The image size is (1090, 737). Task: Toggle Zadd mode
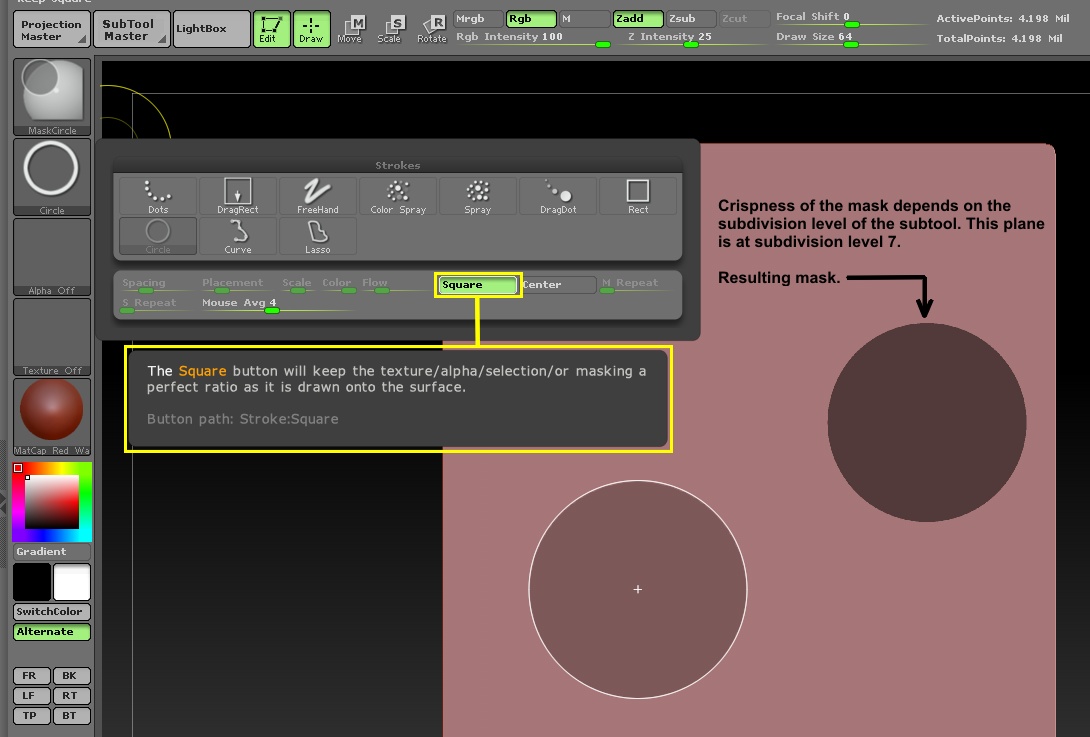click(638, 19)
